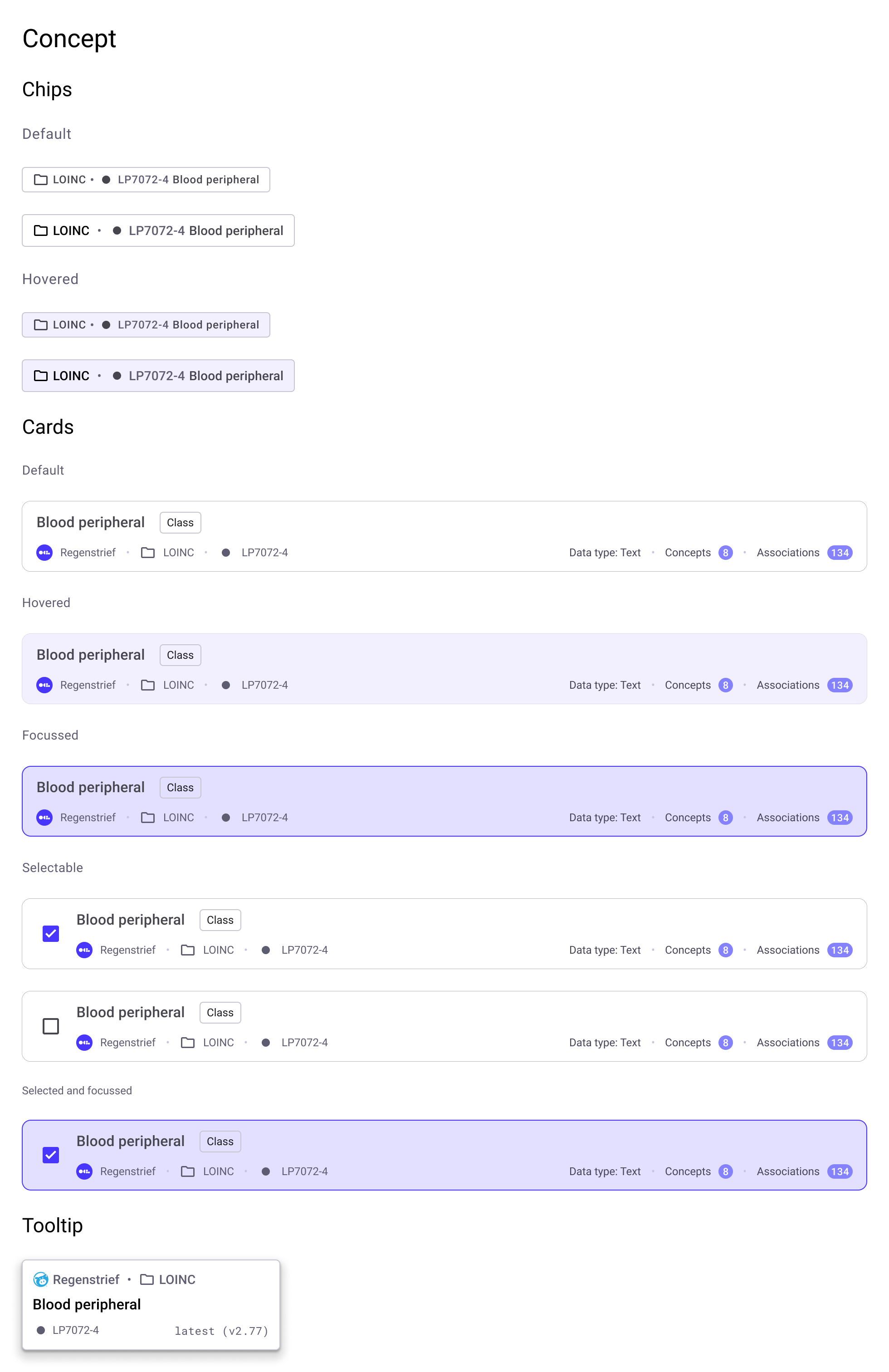The width and height of the screenshot is (889, 1372).
Task: Check the unchecked selectable card checkbox
Action: pos(51,1026)
